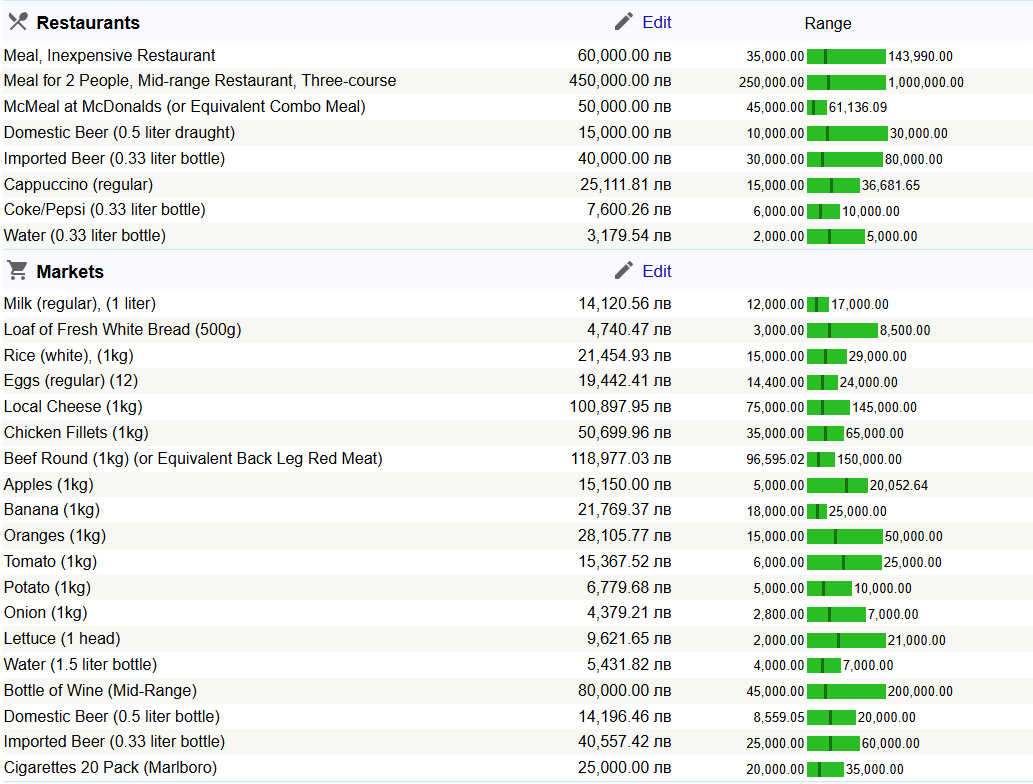
Task: Select the Meal, Inexpensive Restaurant row label
Action: [109, 55]
